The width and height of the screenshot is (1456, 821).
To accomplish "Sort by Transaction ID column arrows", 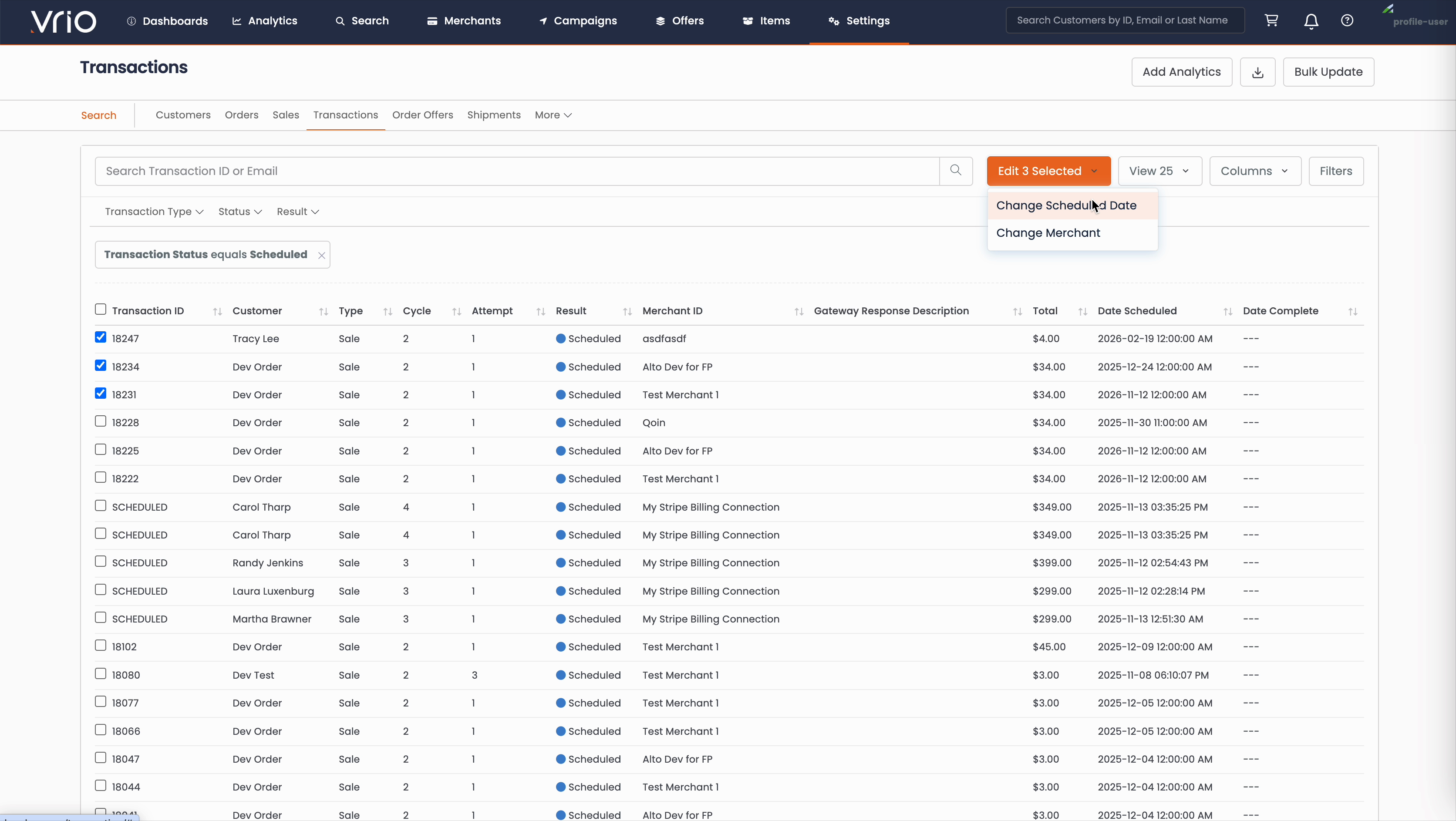I will point(217,312).
